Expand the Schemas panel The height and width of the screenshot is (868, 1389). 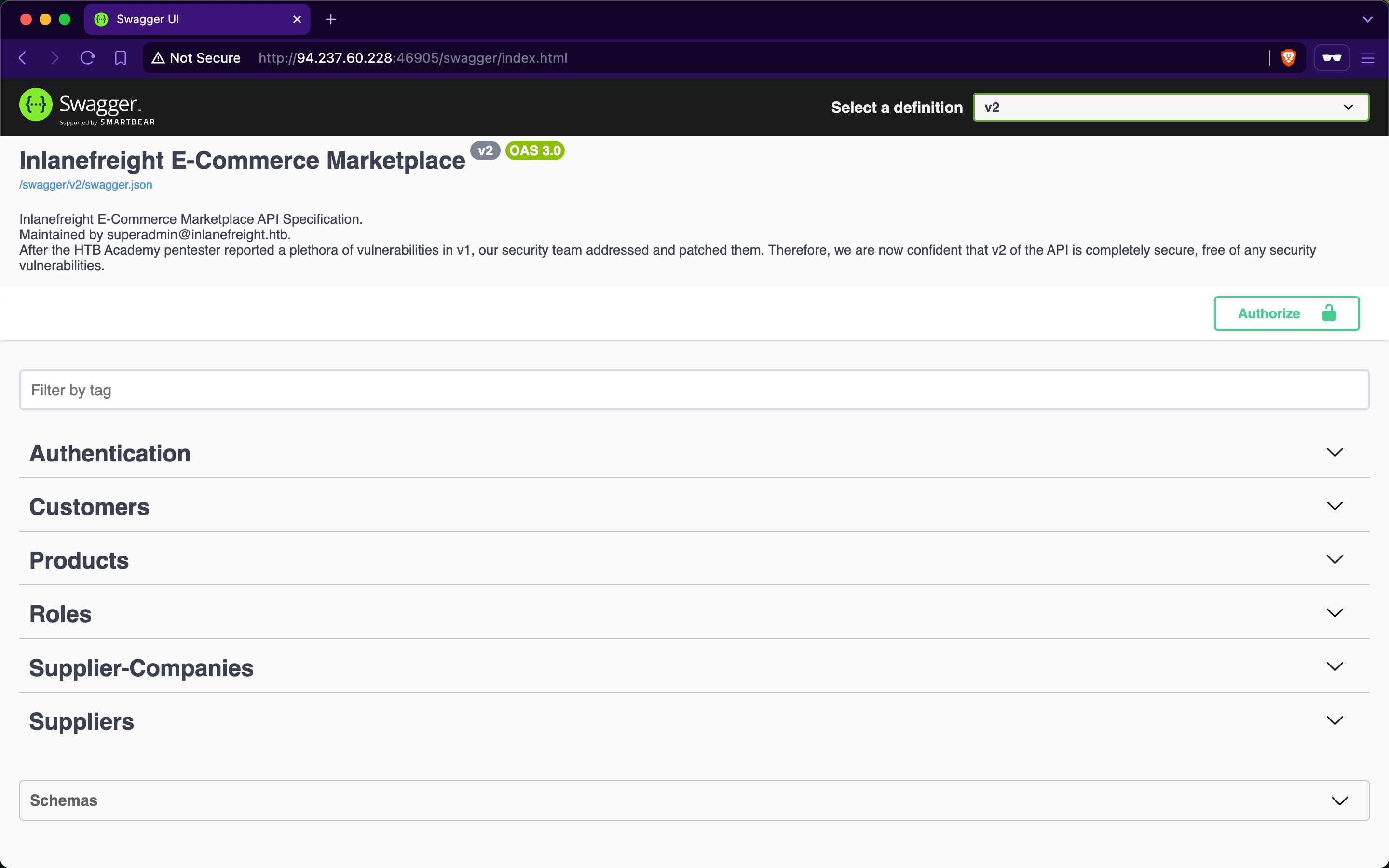(694, 800)
